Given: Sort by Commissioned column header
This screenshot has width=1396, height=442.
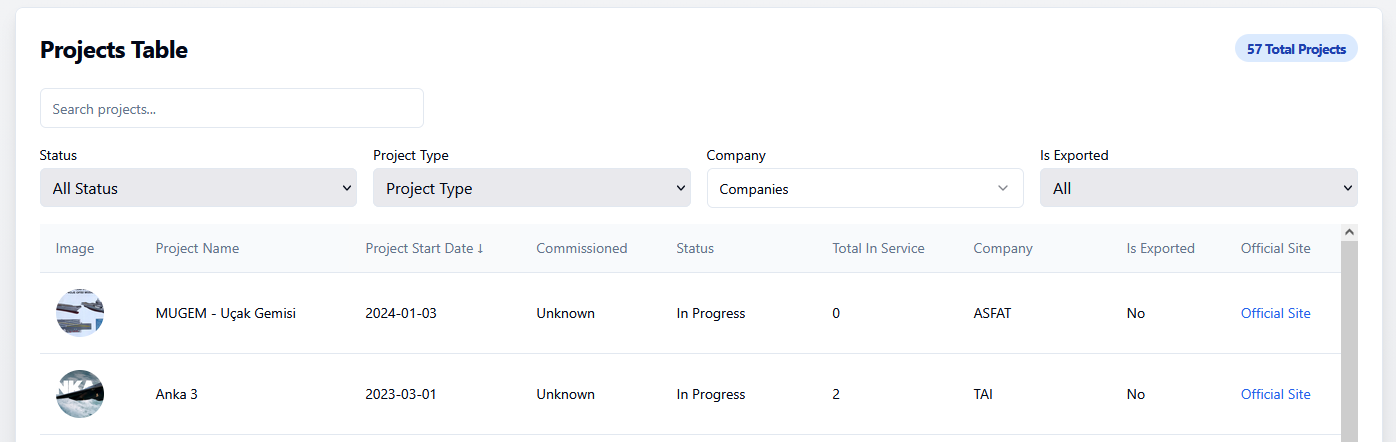Looking at the screenshot, I should [x=581, y=249].
